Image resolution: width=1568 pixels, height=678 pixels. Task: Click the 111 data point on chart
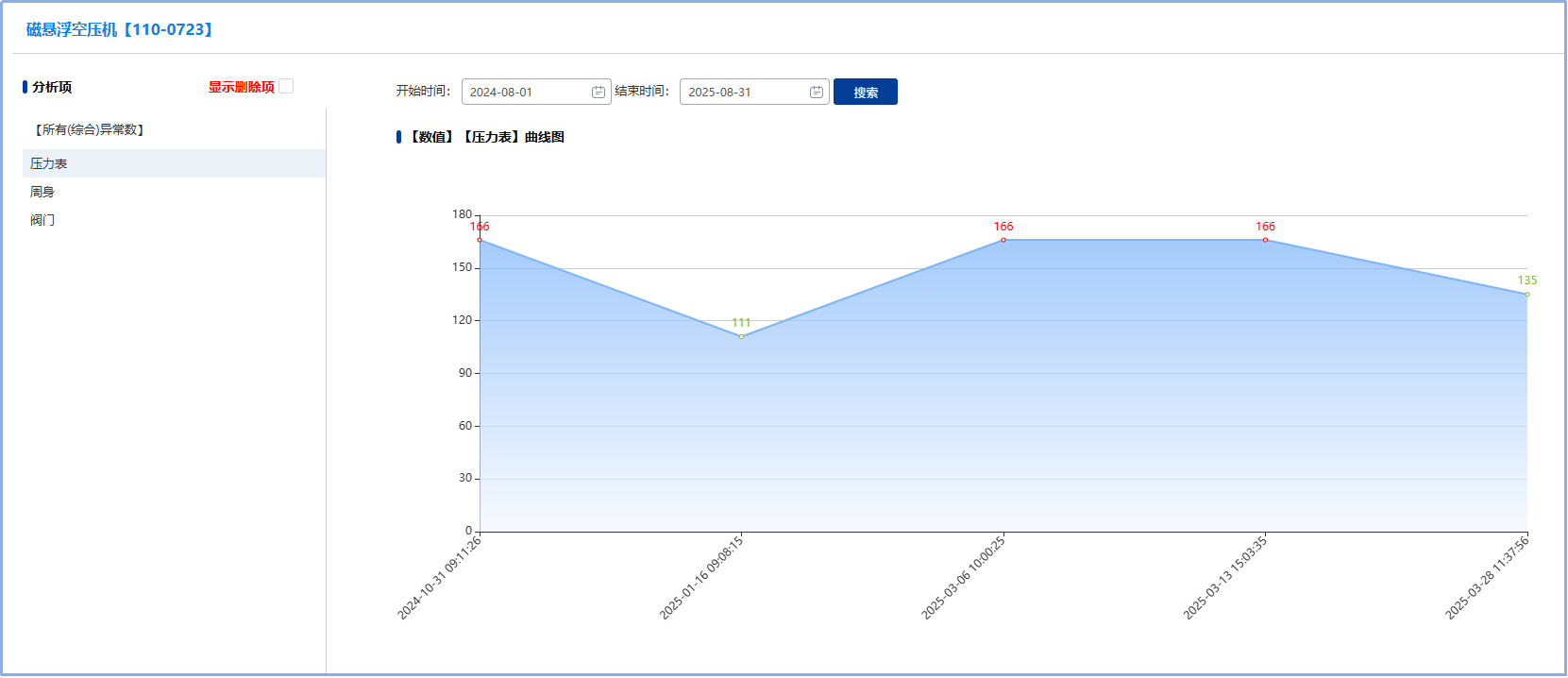pyautogui.click(x=741, y=336)
